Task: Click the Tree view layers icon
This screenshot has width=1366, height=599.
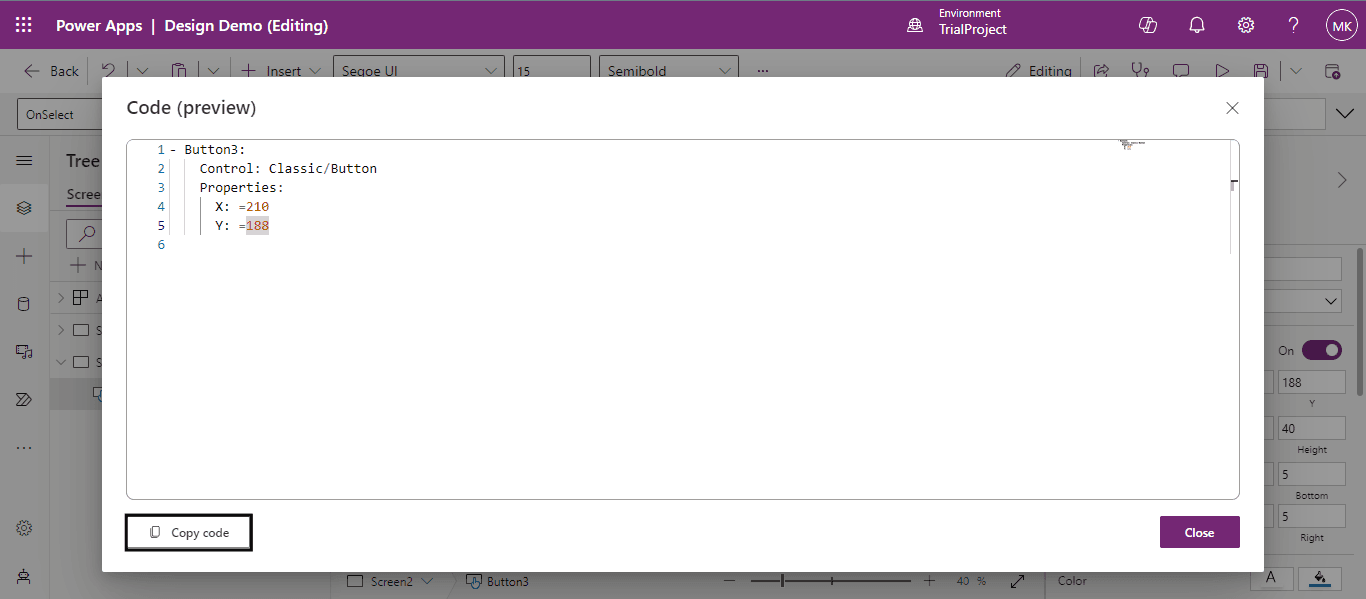Action: coord(24,208)
